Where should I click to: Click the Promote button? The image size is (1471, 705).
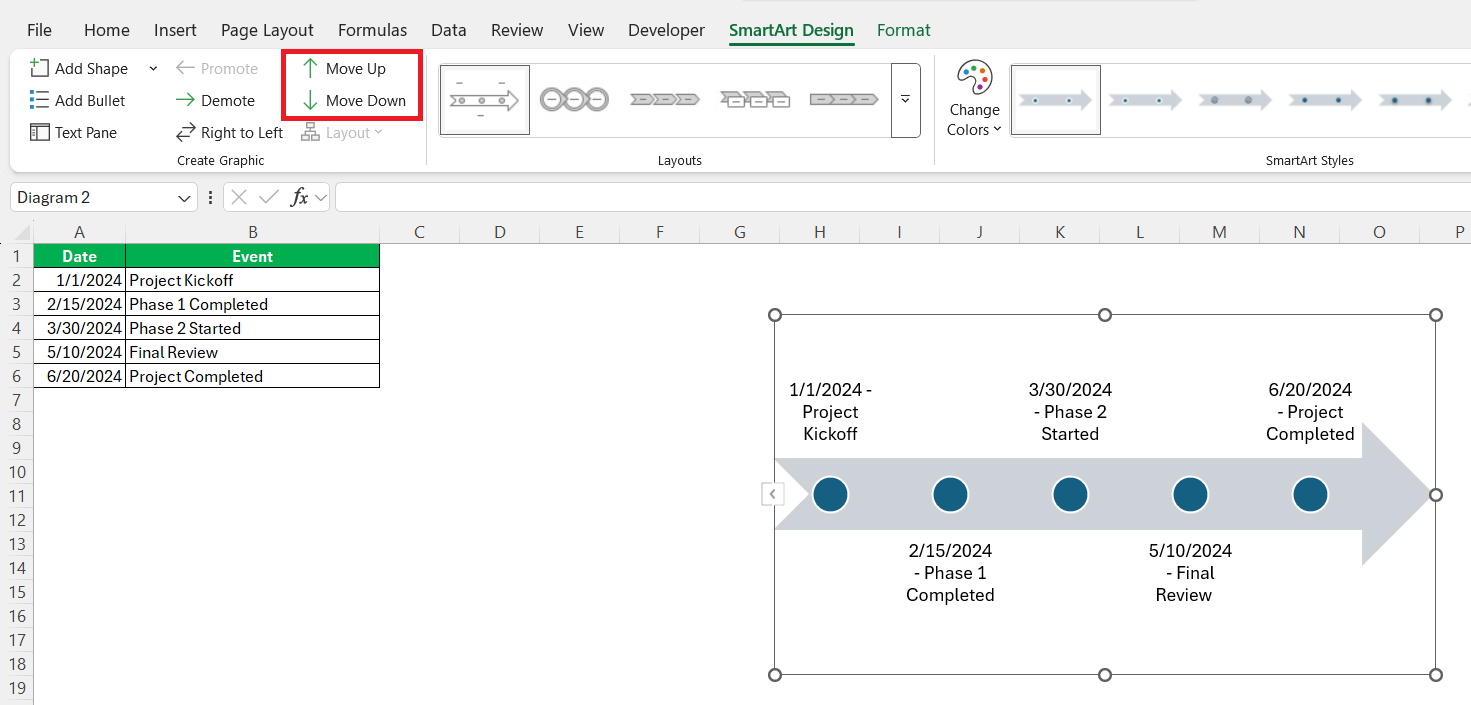216,68
